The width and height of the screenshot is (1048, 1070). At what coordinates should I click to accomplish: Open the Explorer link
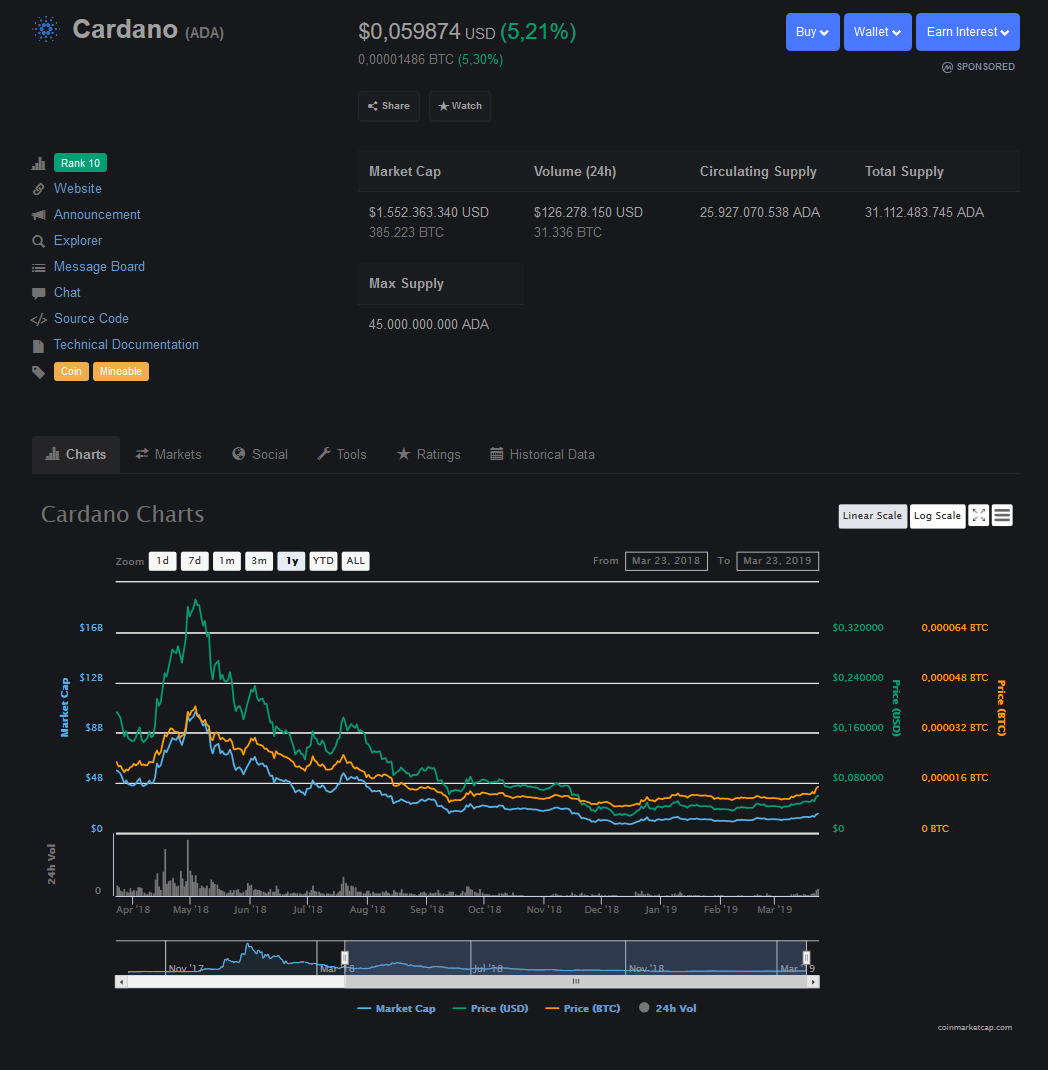(x=78, y=240)
